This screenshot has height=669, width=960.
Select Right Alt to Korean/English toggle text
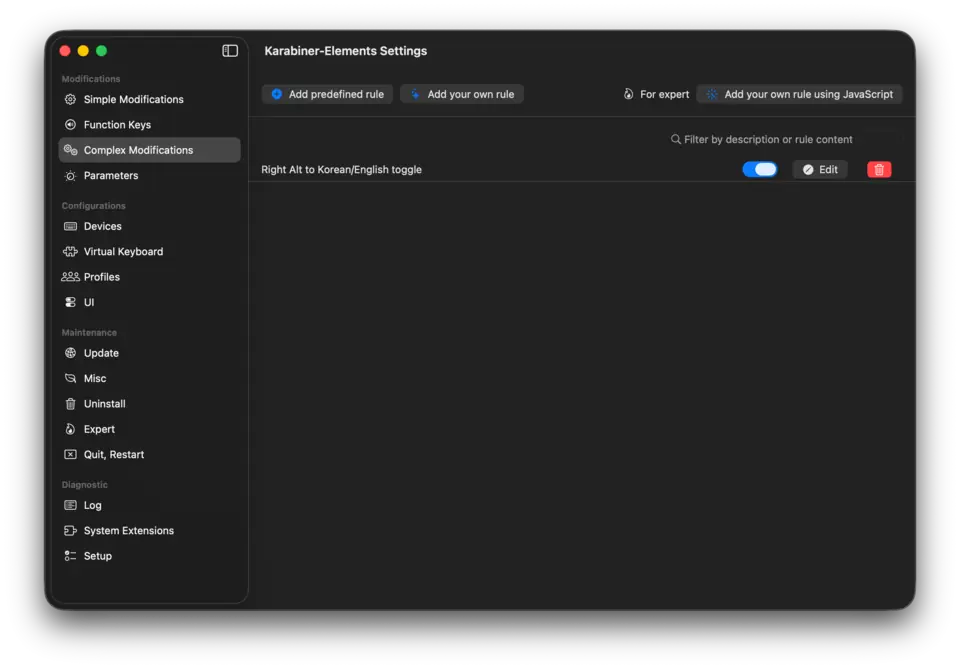[x=342, y=170]
